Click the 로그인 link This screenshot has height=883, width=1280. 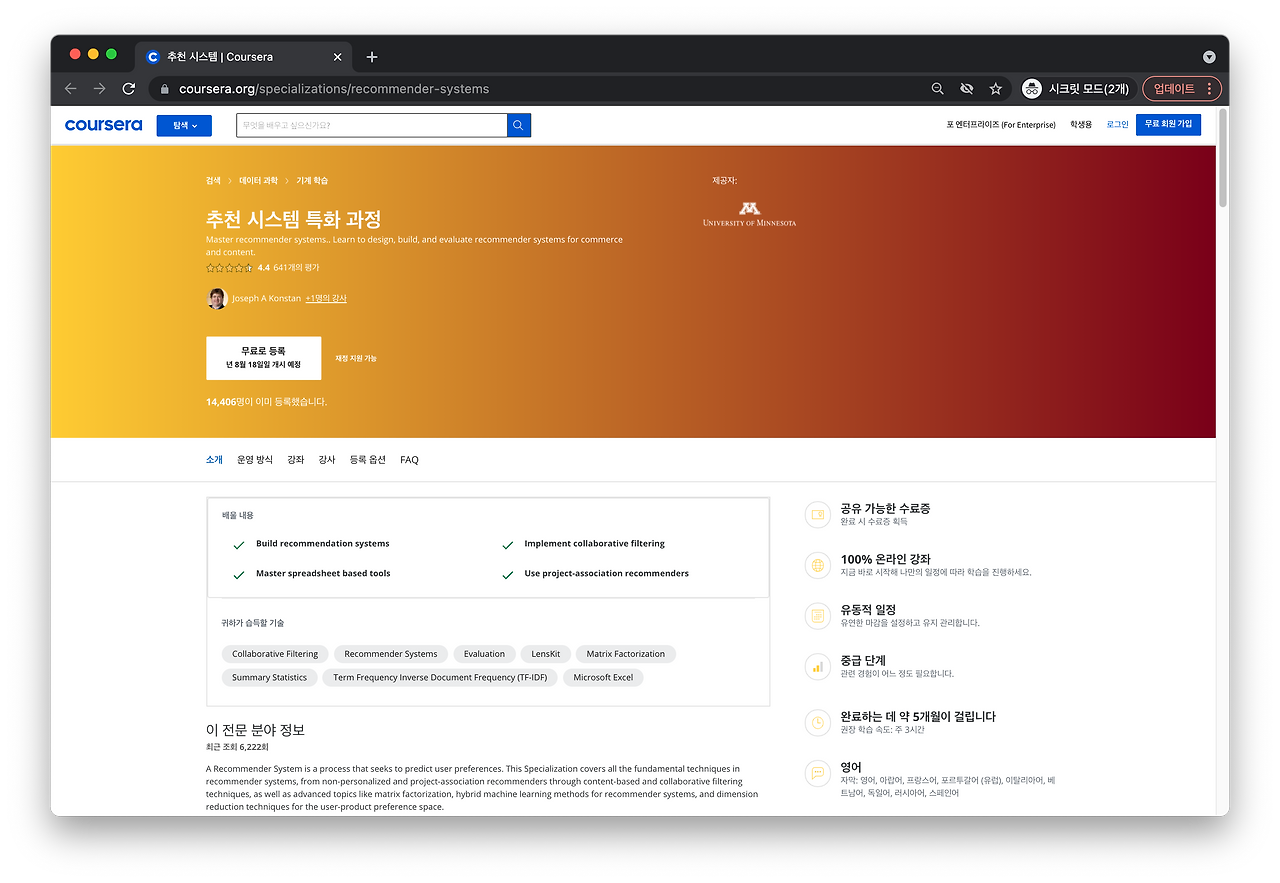[x=1117, y=125]
